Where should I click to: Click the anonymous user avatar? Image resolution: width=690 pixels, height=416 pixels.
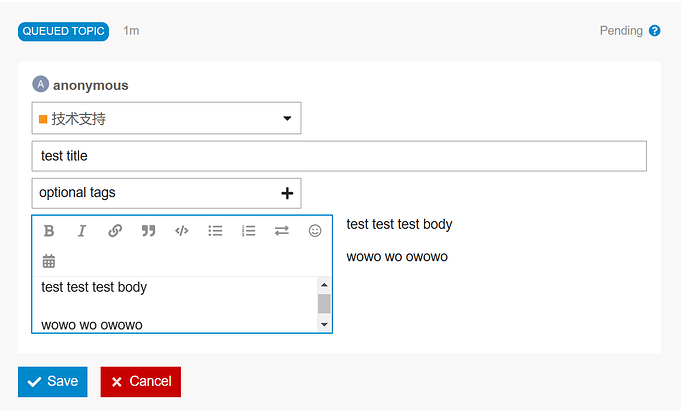click(40, 84)
